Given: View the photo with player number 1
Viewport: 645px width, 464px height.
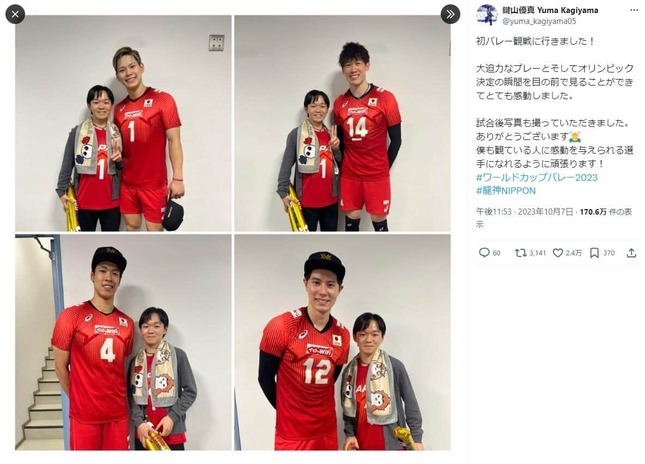Looking at the screenshot, I should [x=123, y=123].
